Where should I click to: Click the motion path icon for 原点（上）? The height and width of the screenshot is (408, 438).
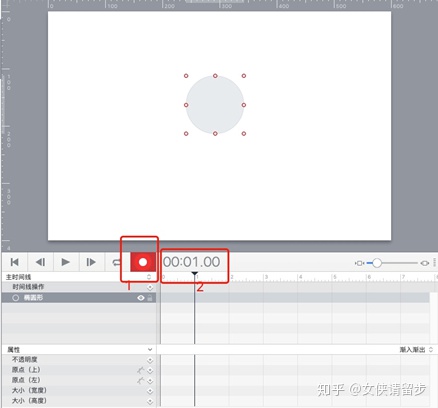coord(141,370)
